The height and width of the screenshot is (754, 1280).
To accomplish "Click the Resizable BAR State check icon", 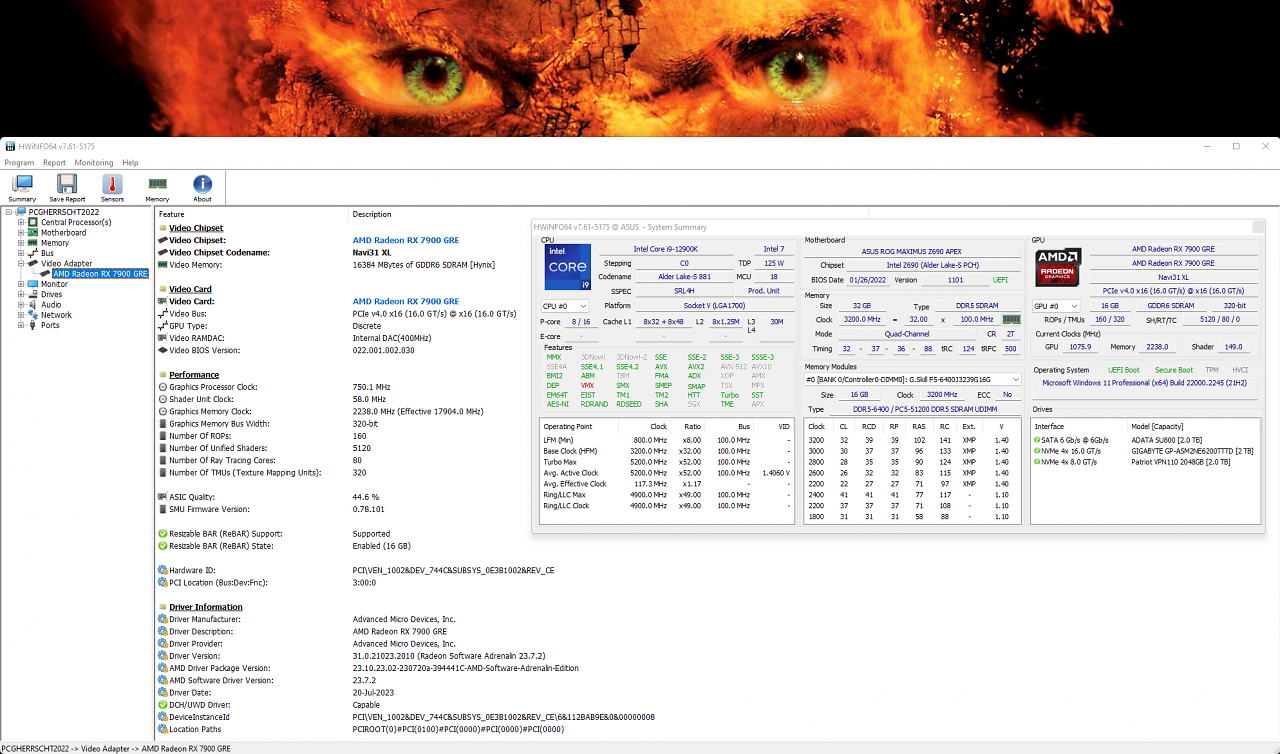I will click(x=163, y=546).
